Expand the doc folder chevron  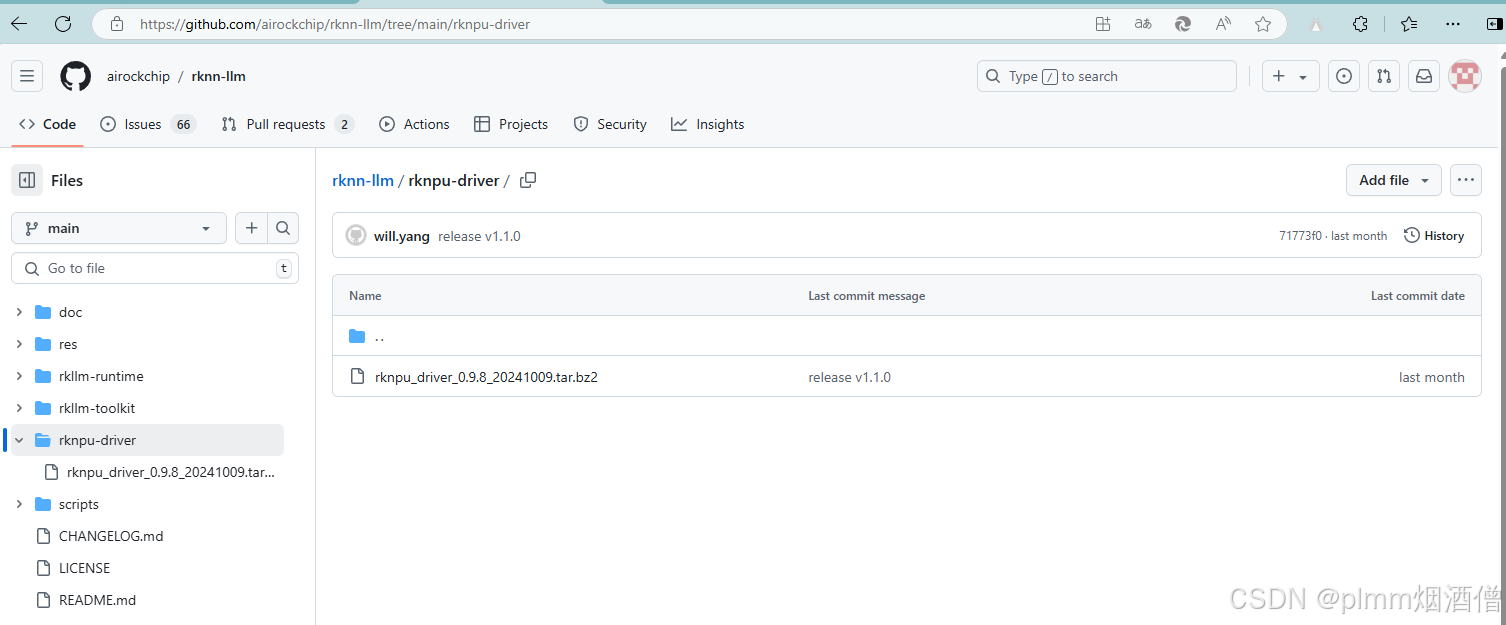pyautogui.click(x=19, y=312)
